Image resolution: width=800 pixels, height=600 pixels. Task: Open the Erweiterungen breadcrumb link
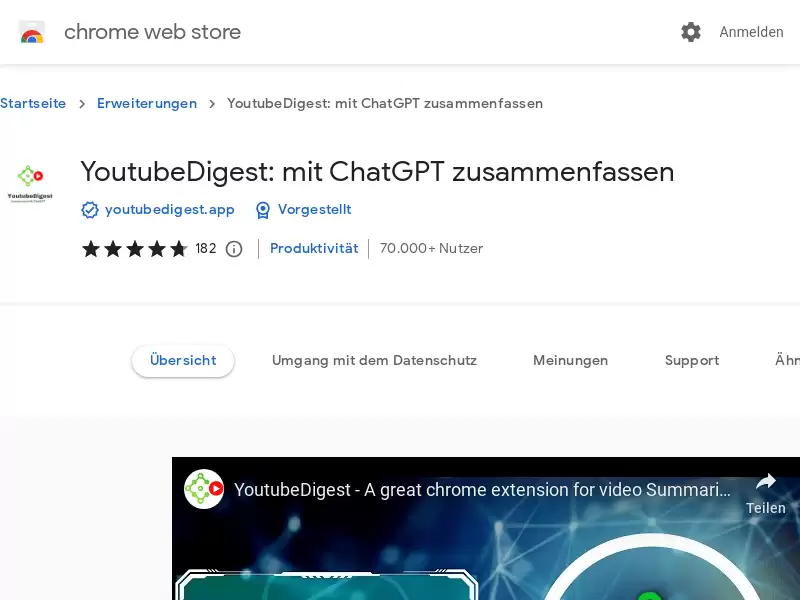tap(147, 104)
